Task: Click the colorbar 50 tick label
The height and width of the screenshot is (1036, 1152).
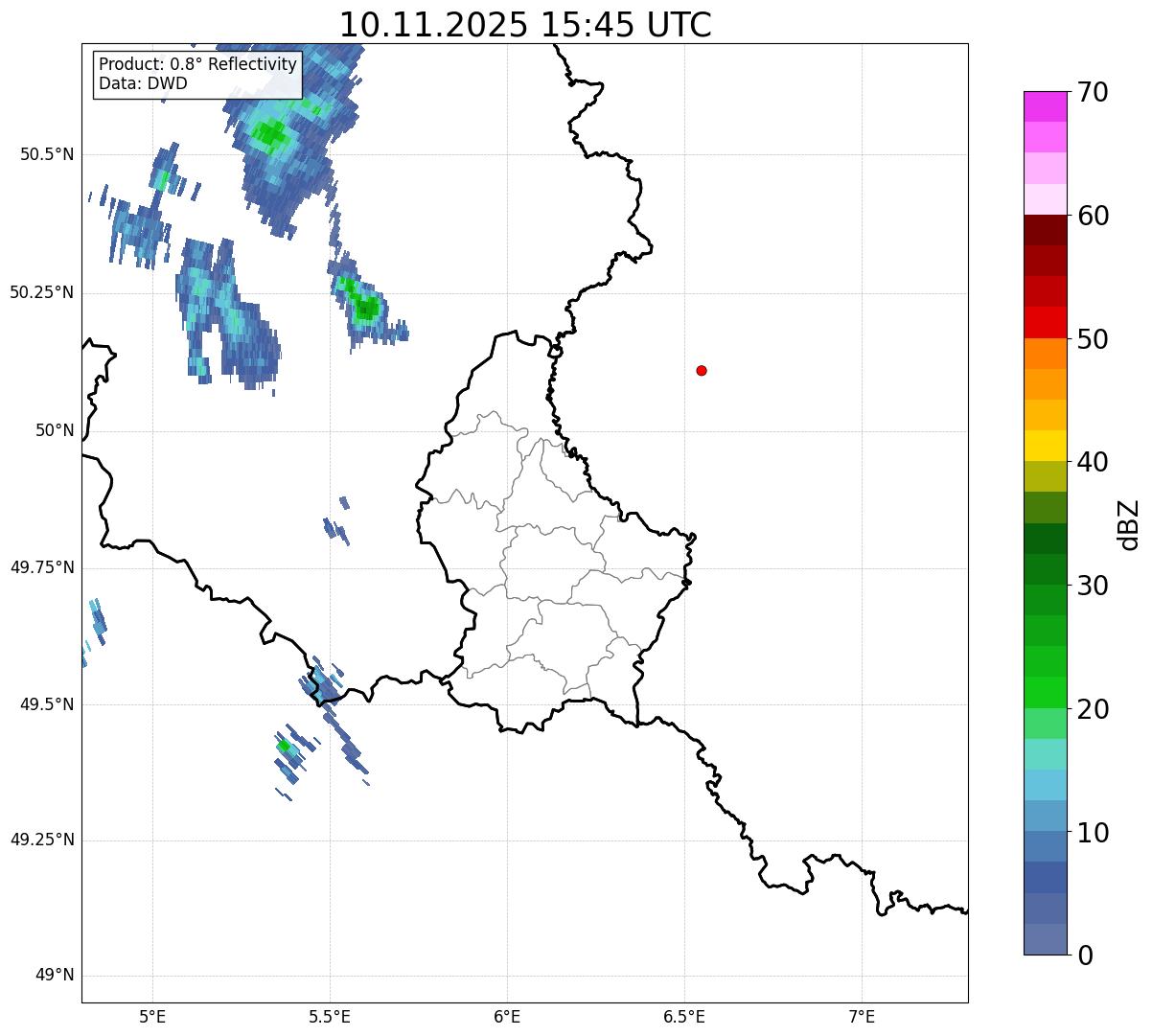Action: [1094, 339]
